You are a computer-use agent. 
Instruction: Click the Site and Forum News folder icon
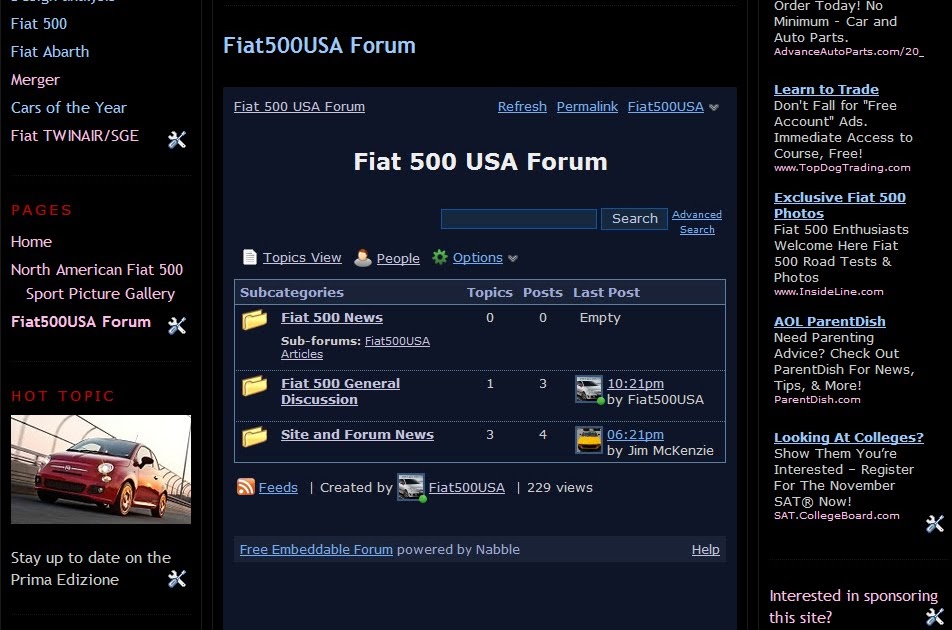click(x=254, y=436)
